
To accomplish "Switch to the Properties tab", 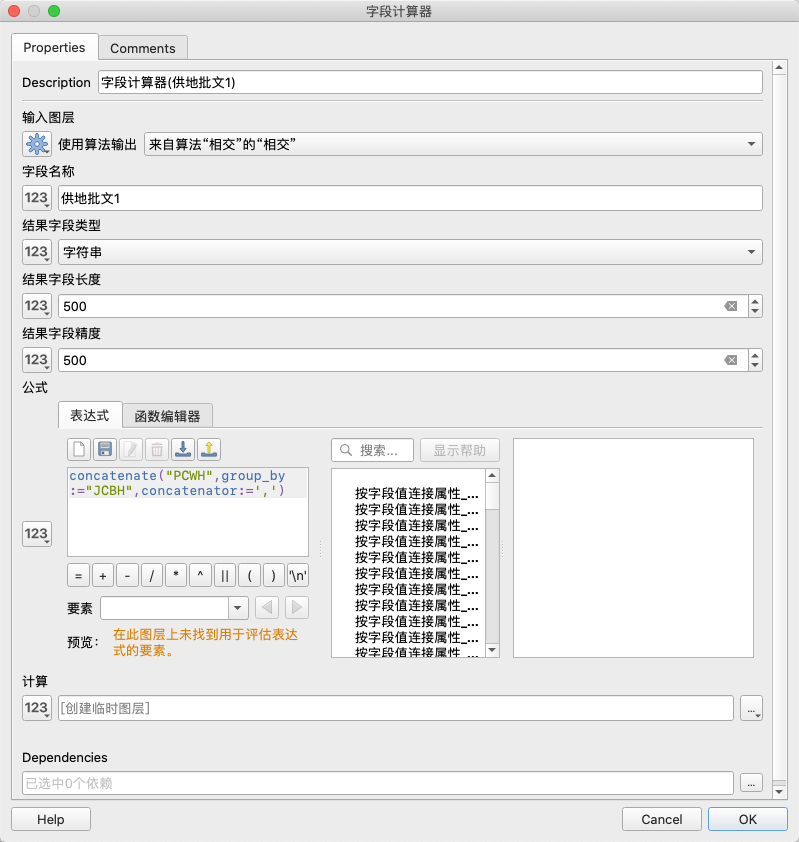I will [x=54, y=47].
